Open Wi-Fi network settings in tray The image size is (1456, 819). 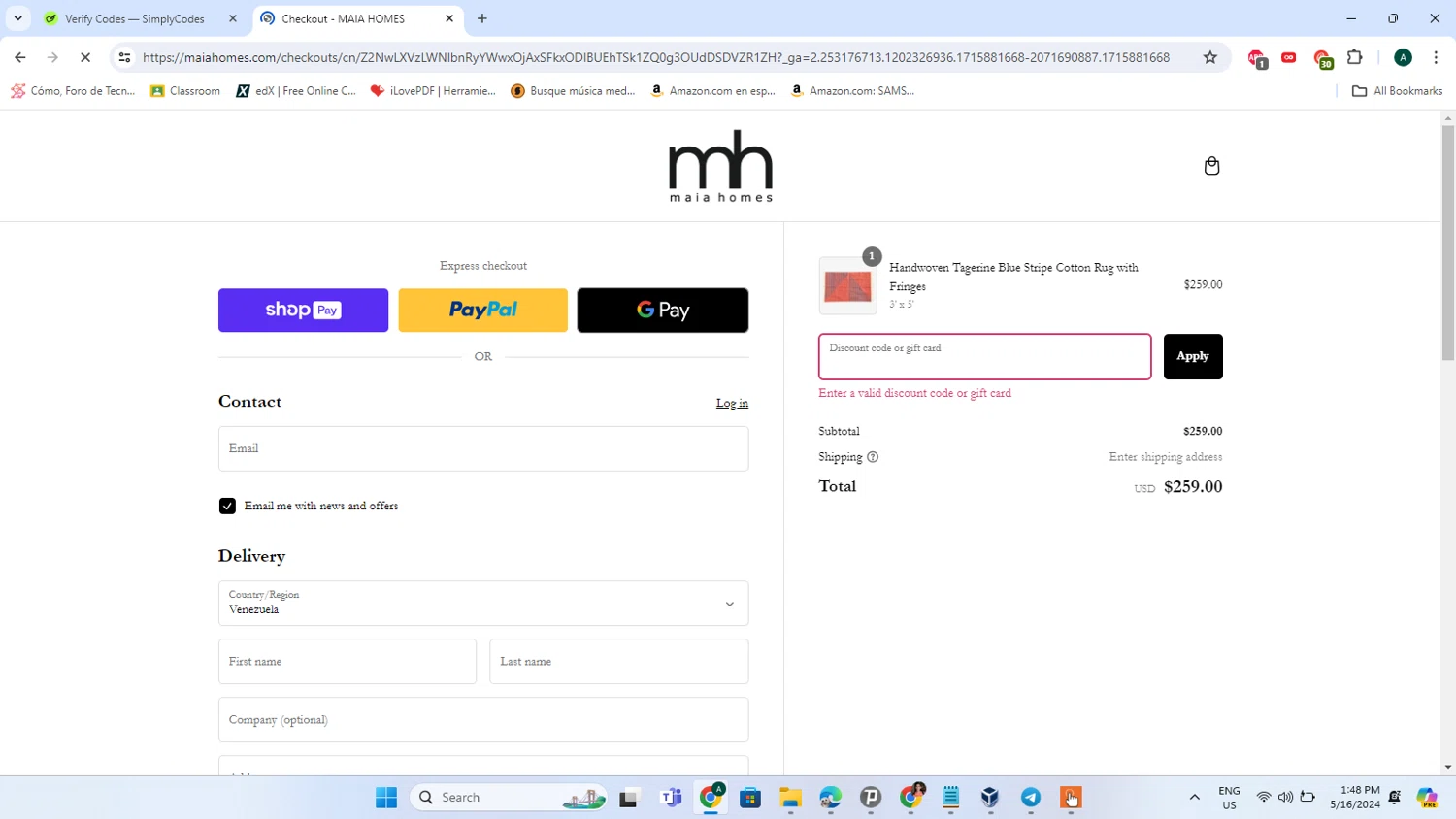1264,797
